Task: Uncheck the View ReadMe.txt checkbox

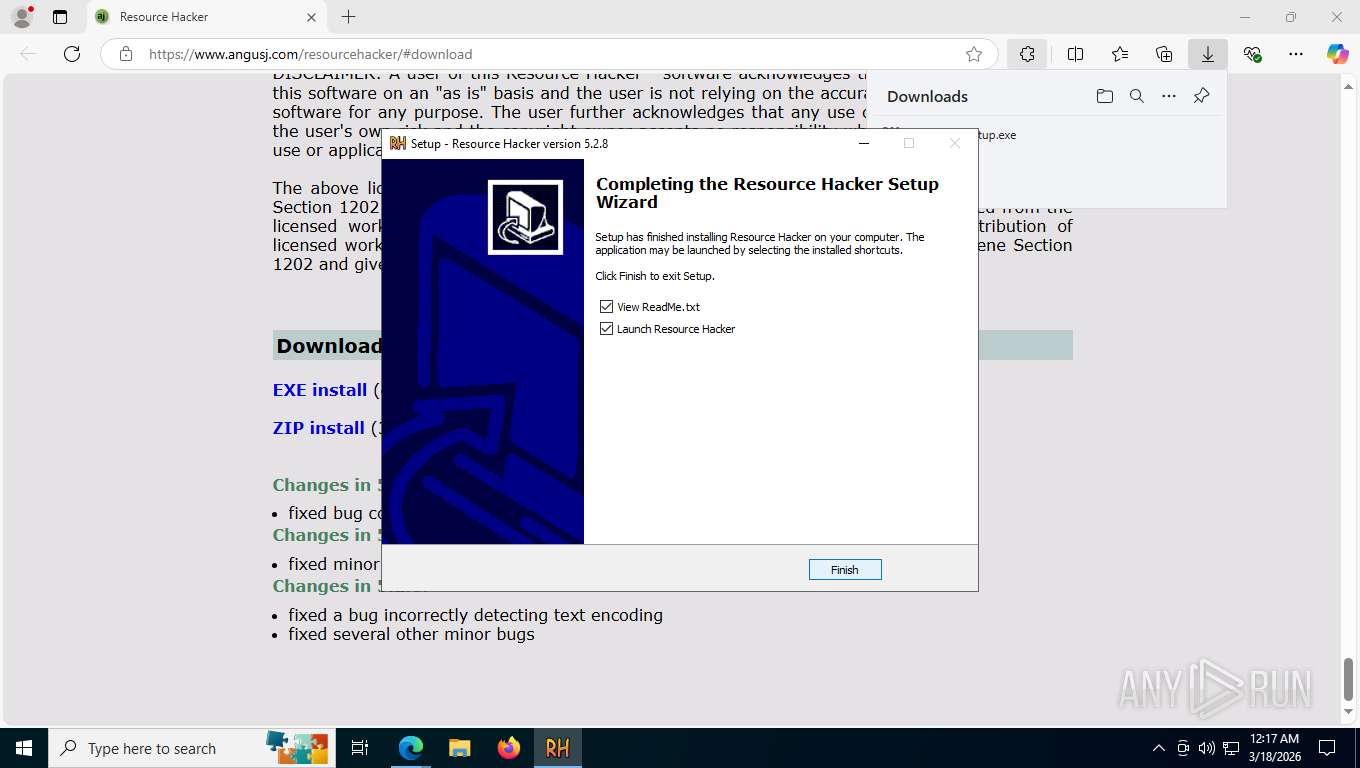Action: point(606,307)
